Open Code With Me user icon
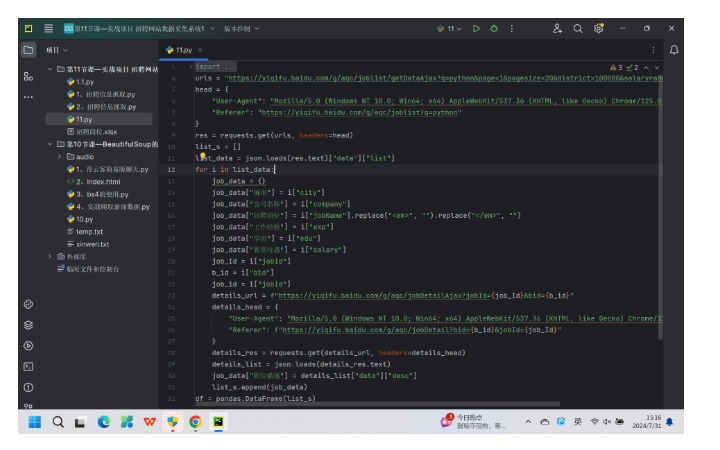The height and width of the screenshot is (450, 720). click(x=557, y=28)
